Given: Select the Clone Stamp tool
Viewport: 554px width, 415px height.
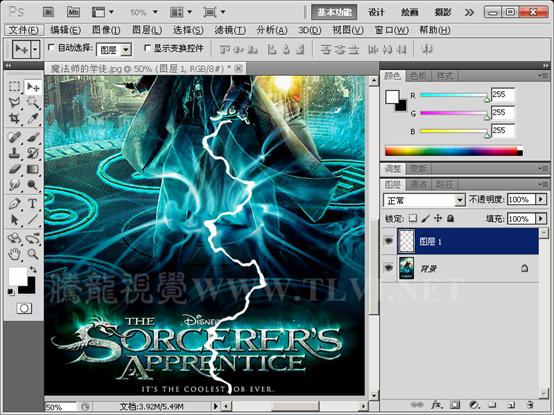Looking at the screenshot, I should click(14, 153).
